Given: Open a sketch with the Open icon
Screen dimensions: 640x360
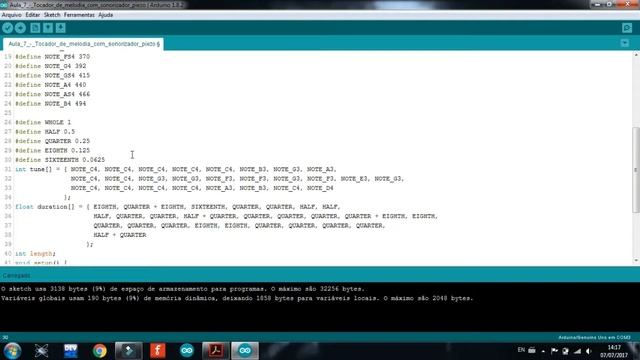Looking at the screenshot, I should tap(48, 28).
